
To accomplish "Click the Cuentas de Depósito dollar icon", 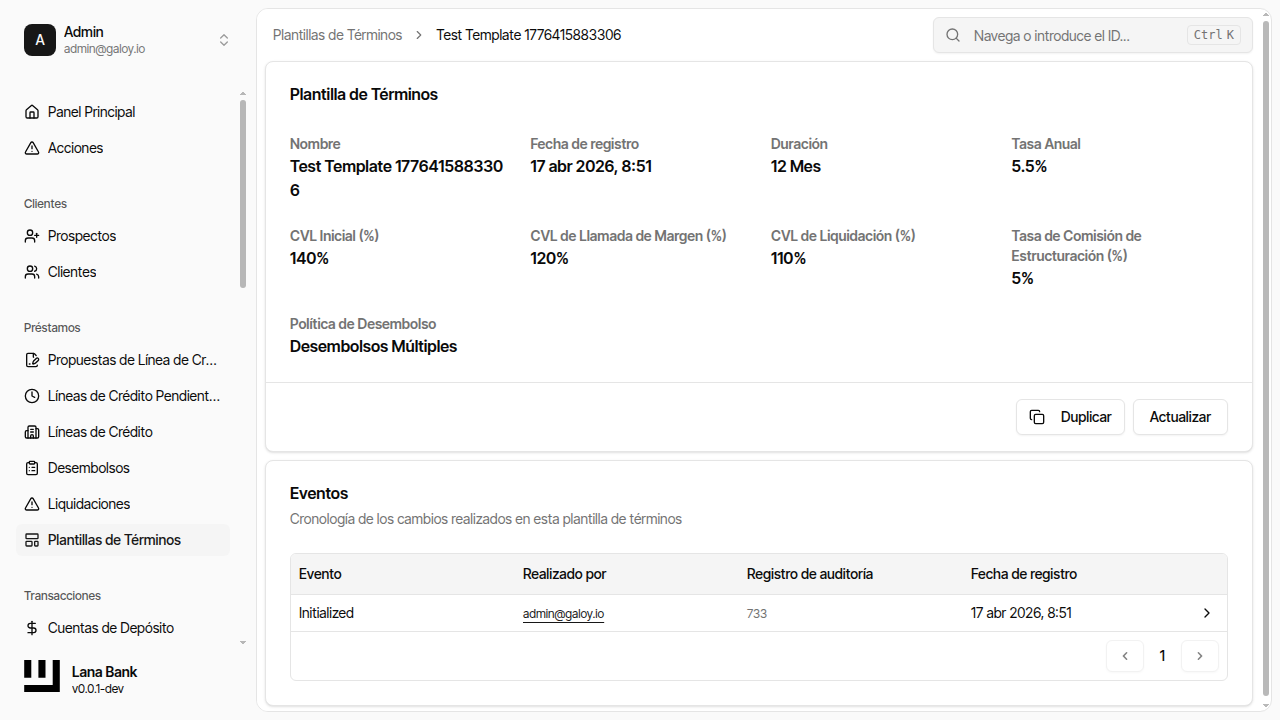I will (x=32, y=628).
